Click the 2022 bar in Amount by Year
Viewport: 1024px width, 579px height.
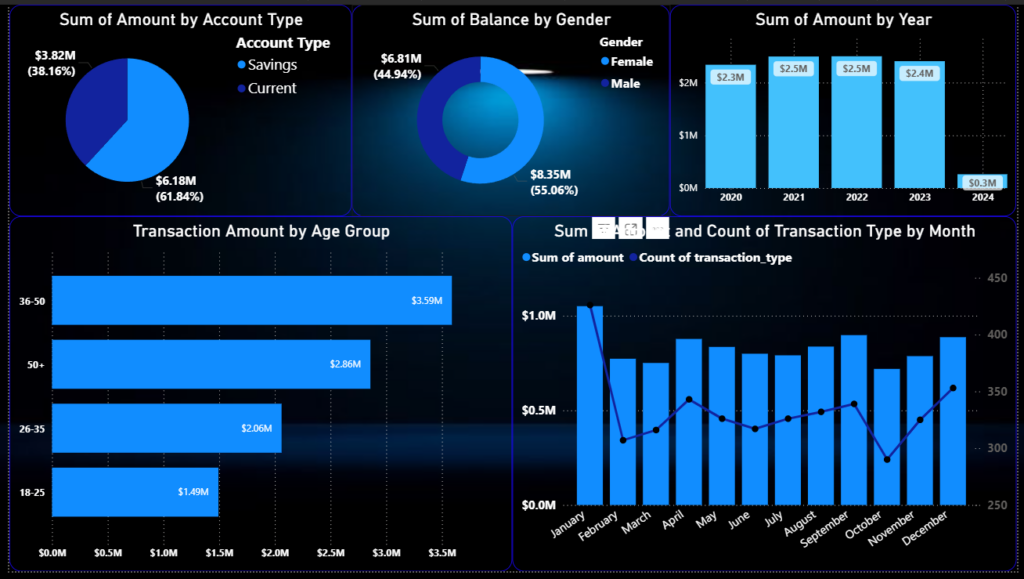coord(856,122)
